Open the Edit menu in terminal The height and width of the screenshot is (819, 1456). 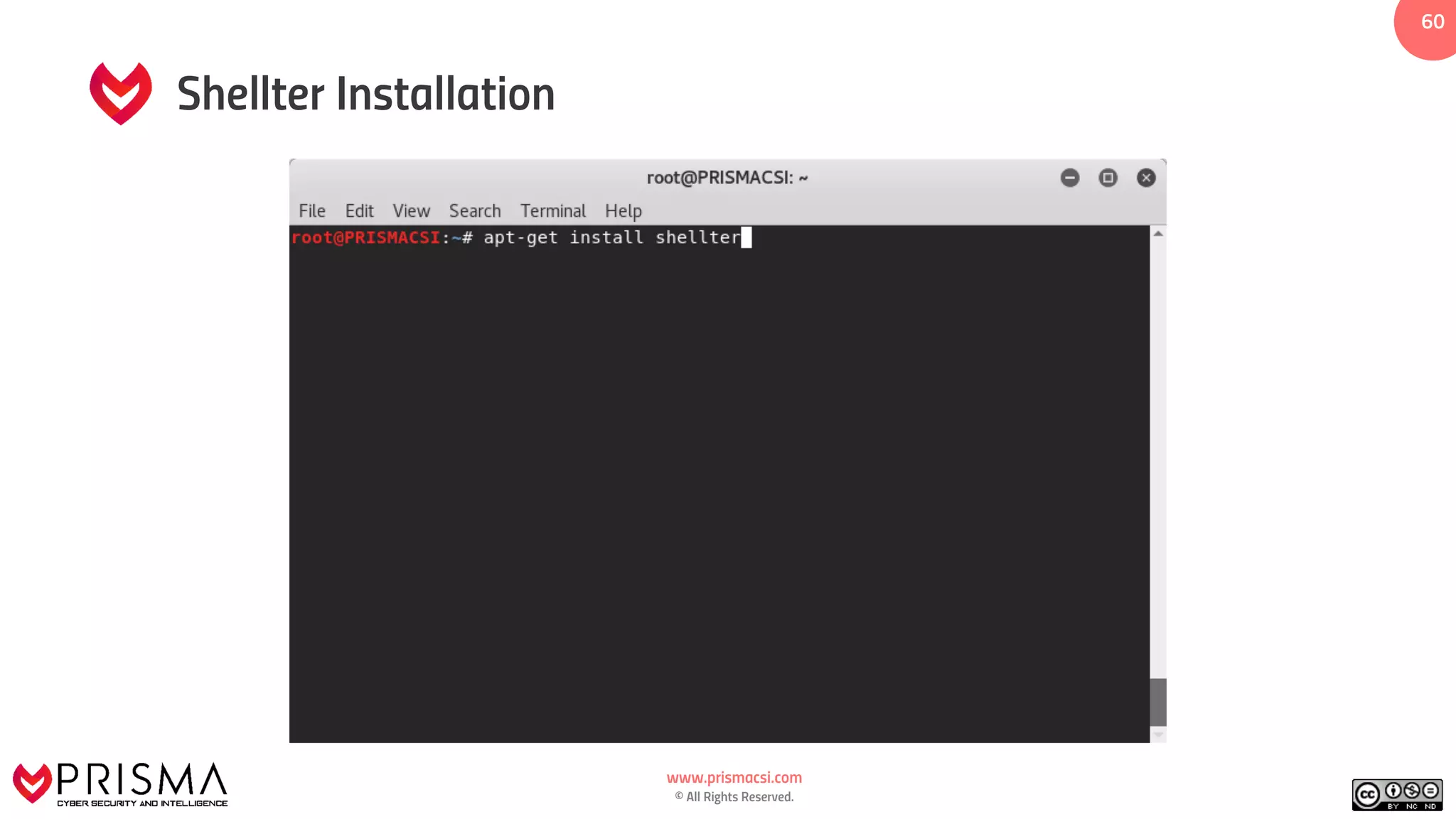coord(359,211)
